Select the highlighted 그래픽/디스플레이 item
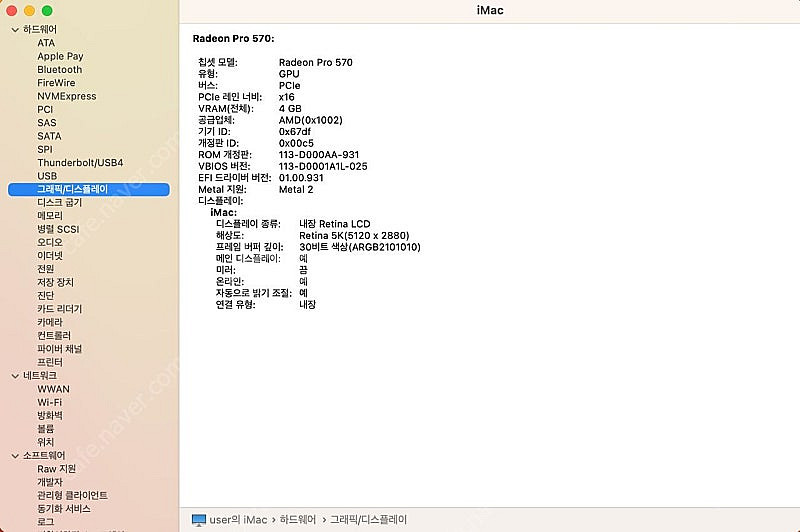The image size is (800, 532). [89, 189]
